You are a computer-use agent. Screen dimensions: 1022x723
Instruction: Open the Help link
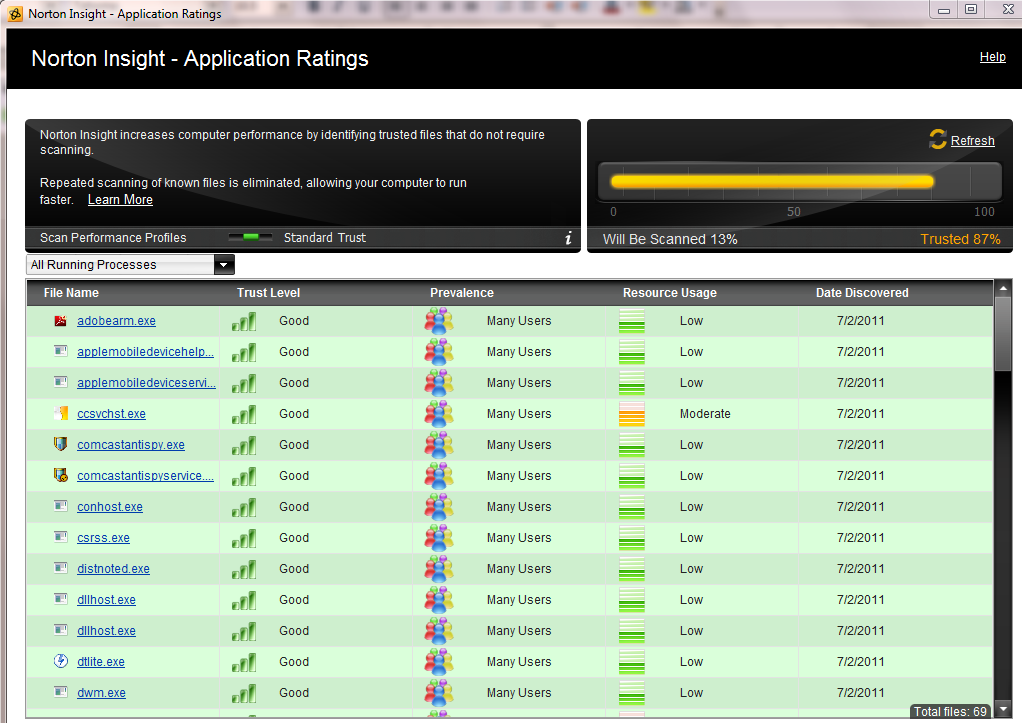pos(992,57)
